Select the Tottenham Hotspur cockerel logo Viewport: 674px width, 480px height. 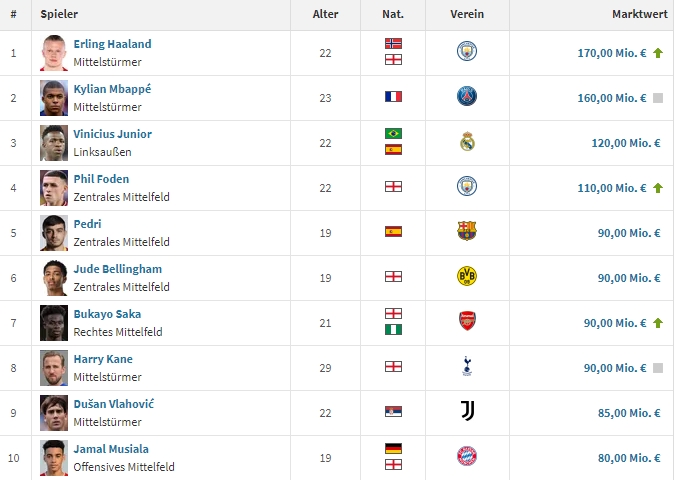[467, 366]
